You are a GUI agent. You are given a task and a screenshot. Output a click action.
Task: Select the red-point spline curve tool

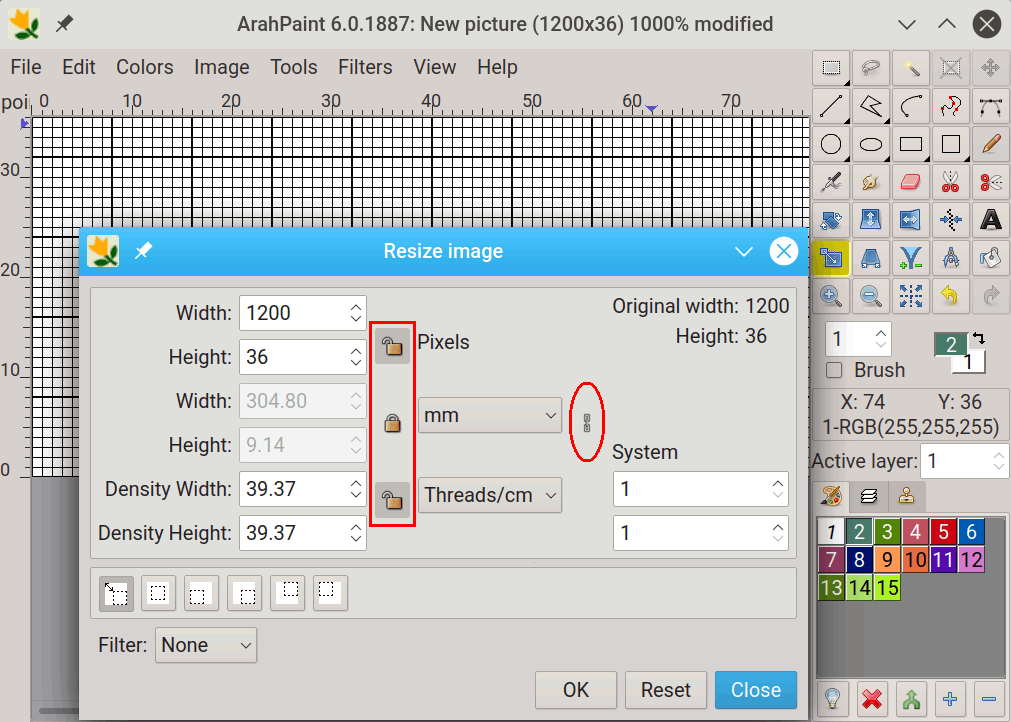pos(951,106)
